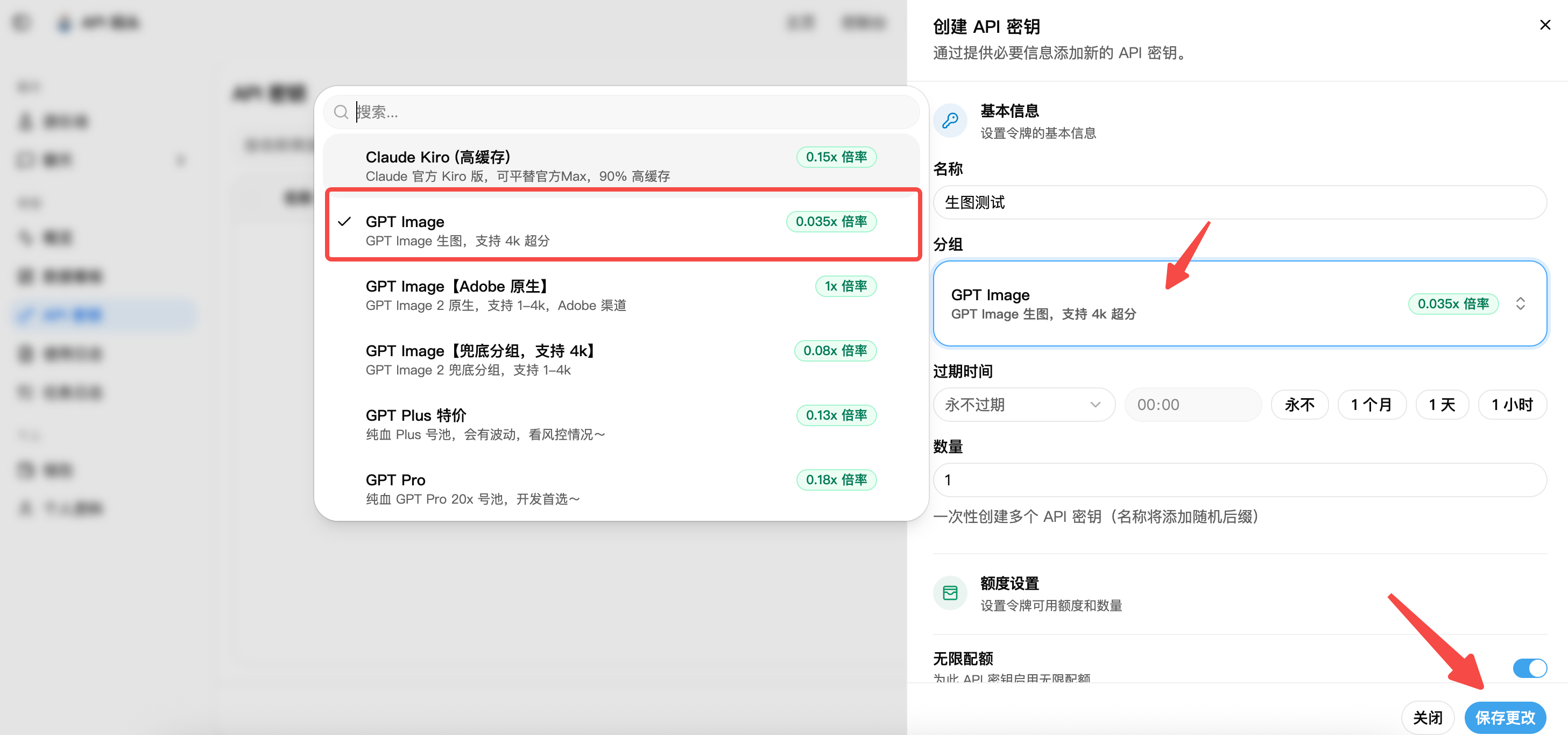Choose GPT Image【Adobe 原生】group
This screenshot has width=1568, height=735.
621,295
